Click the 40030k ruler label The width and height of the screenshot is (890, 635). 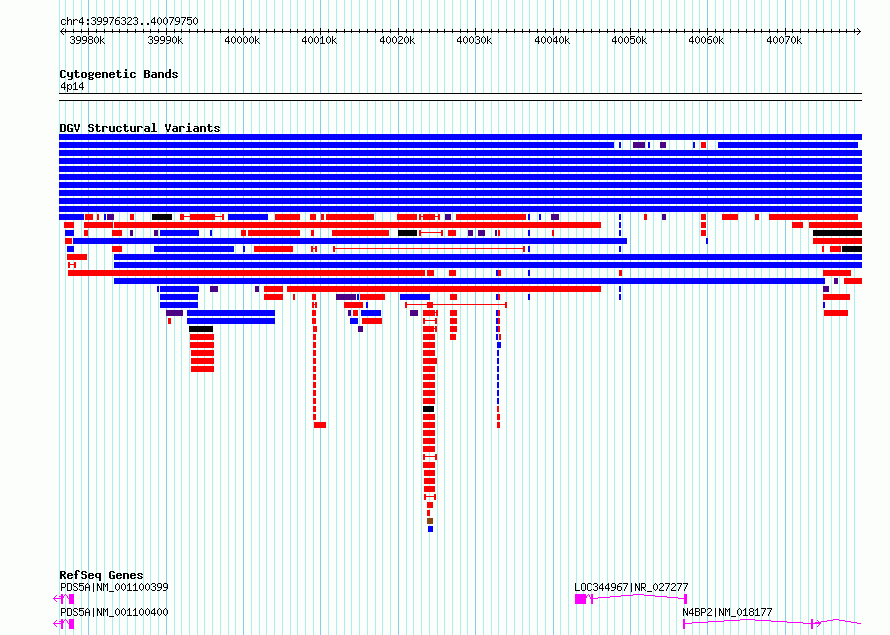click(475, 41)
